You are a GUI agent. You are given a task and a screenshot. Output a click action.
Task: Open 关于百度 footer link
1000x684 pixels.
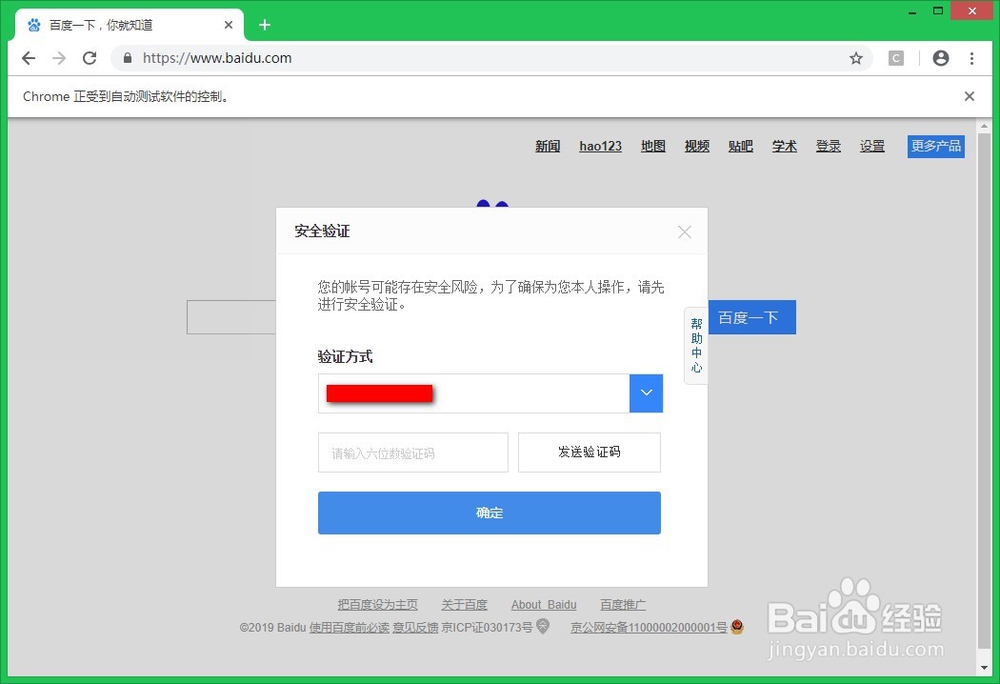[464, 604]
